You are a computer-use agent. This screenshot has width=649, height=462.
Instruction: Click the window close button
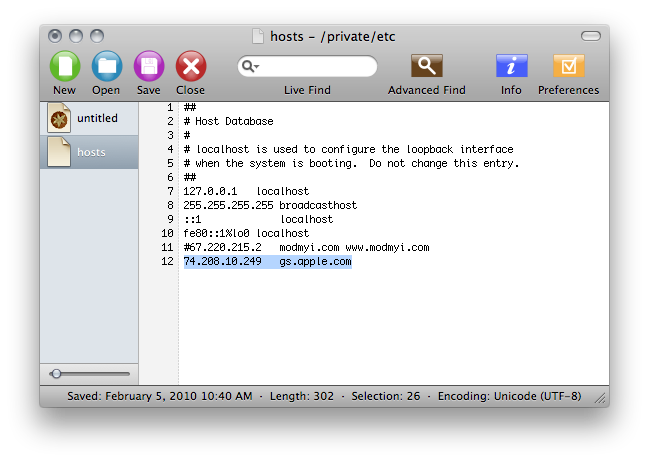(55, 36)
